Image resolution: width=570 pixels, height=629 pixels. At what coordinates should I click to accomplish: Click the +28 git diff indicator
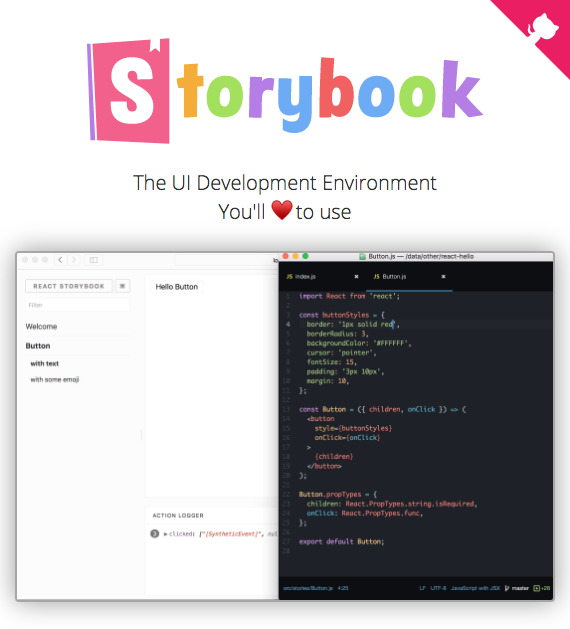point(542,588)
